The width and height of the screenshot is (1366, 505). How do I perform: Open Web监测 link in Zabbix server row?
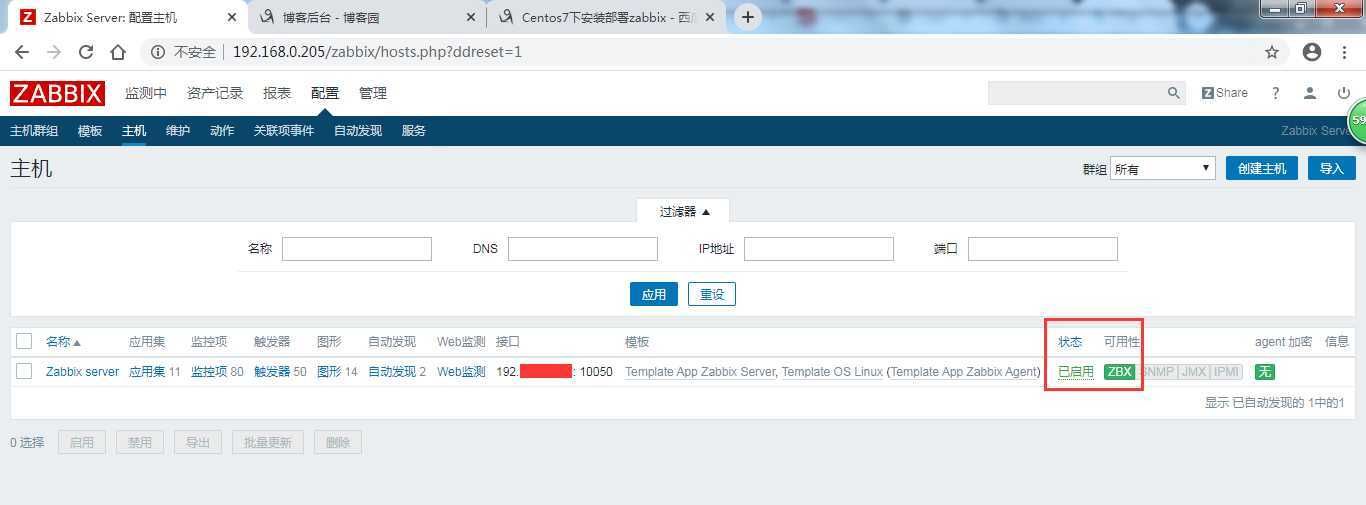click(x=461, y=372)
